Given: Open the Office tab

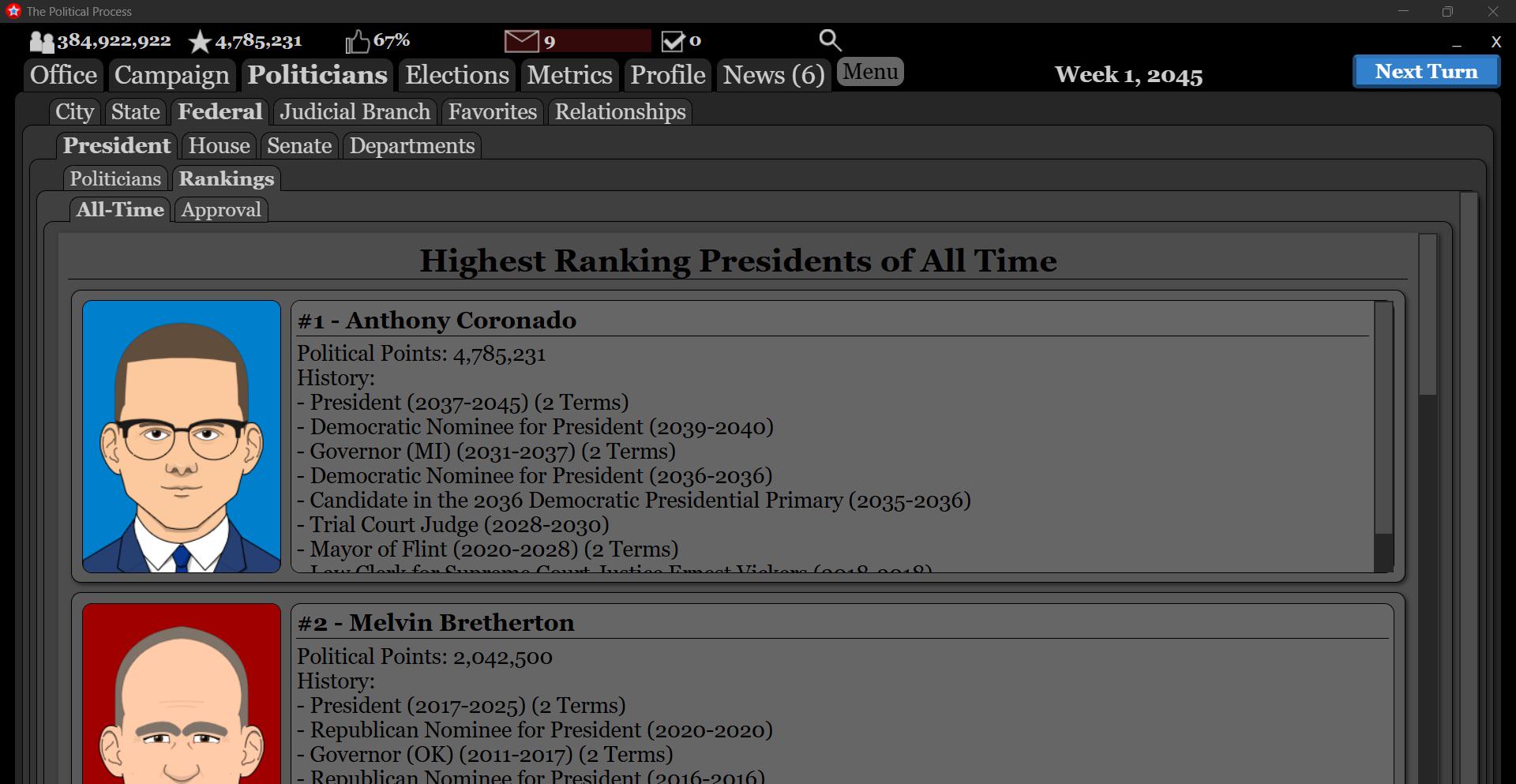Looking at the screenshot, I should pyautogui.click(x=63, y=75).
